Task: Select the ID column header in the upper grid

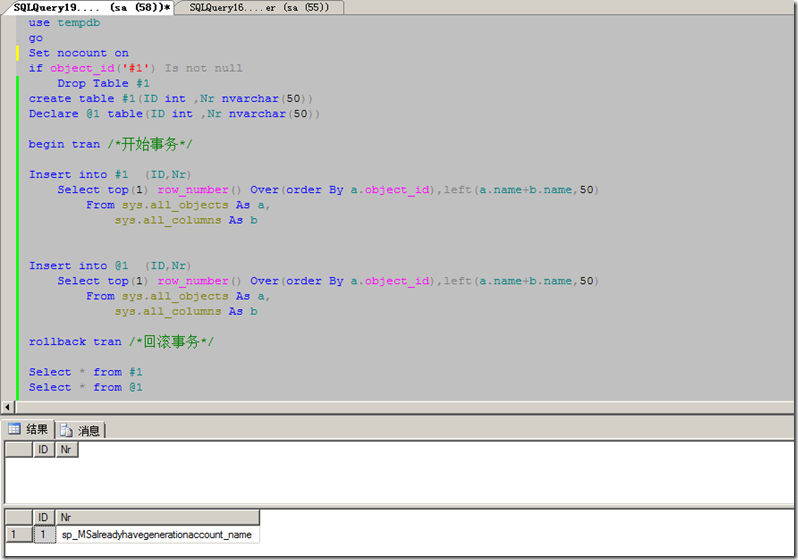Action: click(x=44, y=450)
